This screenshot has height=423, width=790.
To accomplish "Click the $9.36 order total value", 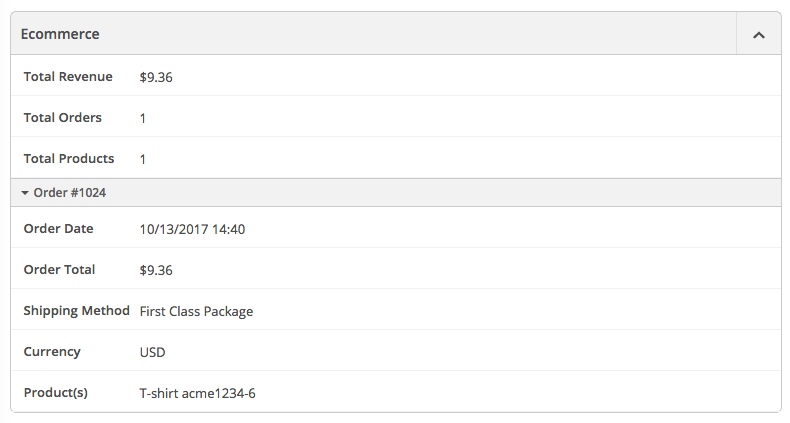I will click(156, 270).
